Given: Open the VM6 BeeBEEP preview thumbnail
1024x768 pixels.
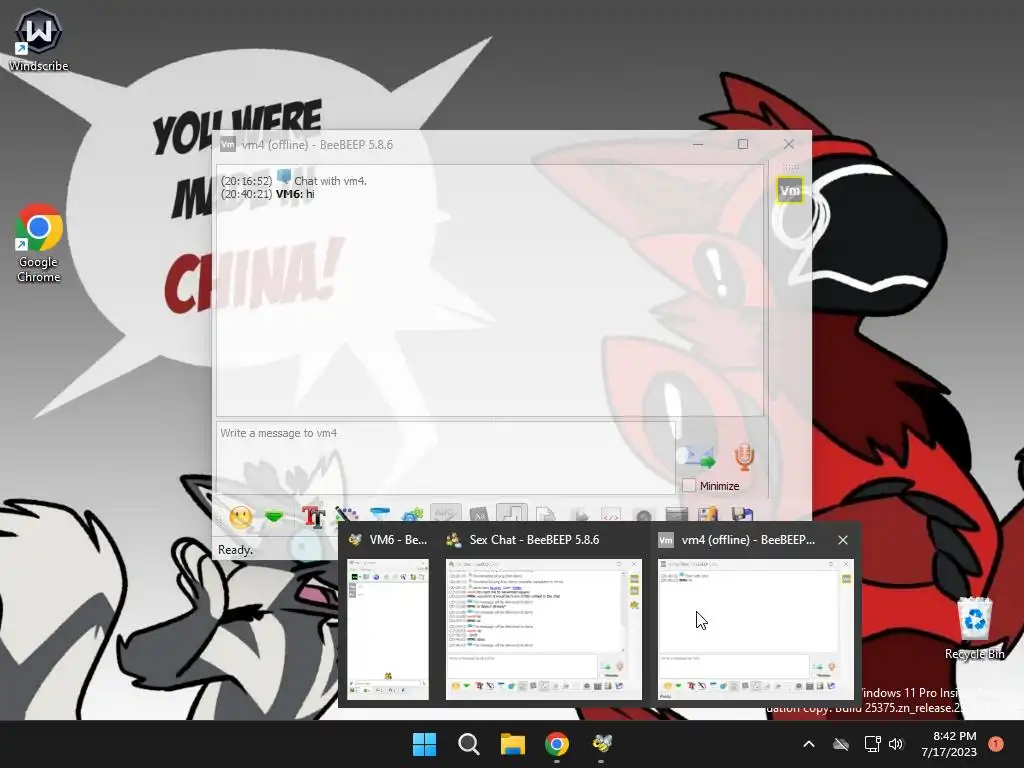Looking at the screenshot, I should pos(388,629).
